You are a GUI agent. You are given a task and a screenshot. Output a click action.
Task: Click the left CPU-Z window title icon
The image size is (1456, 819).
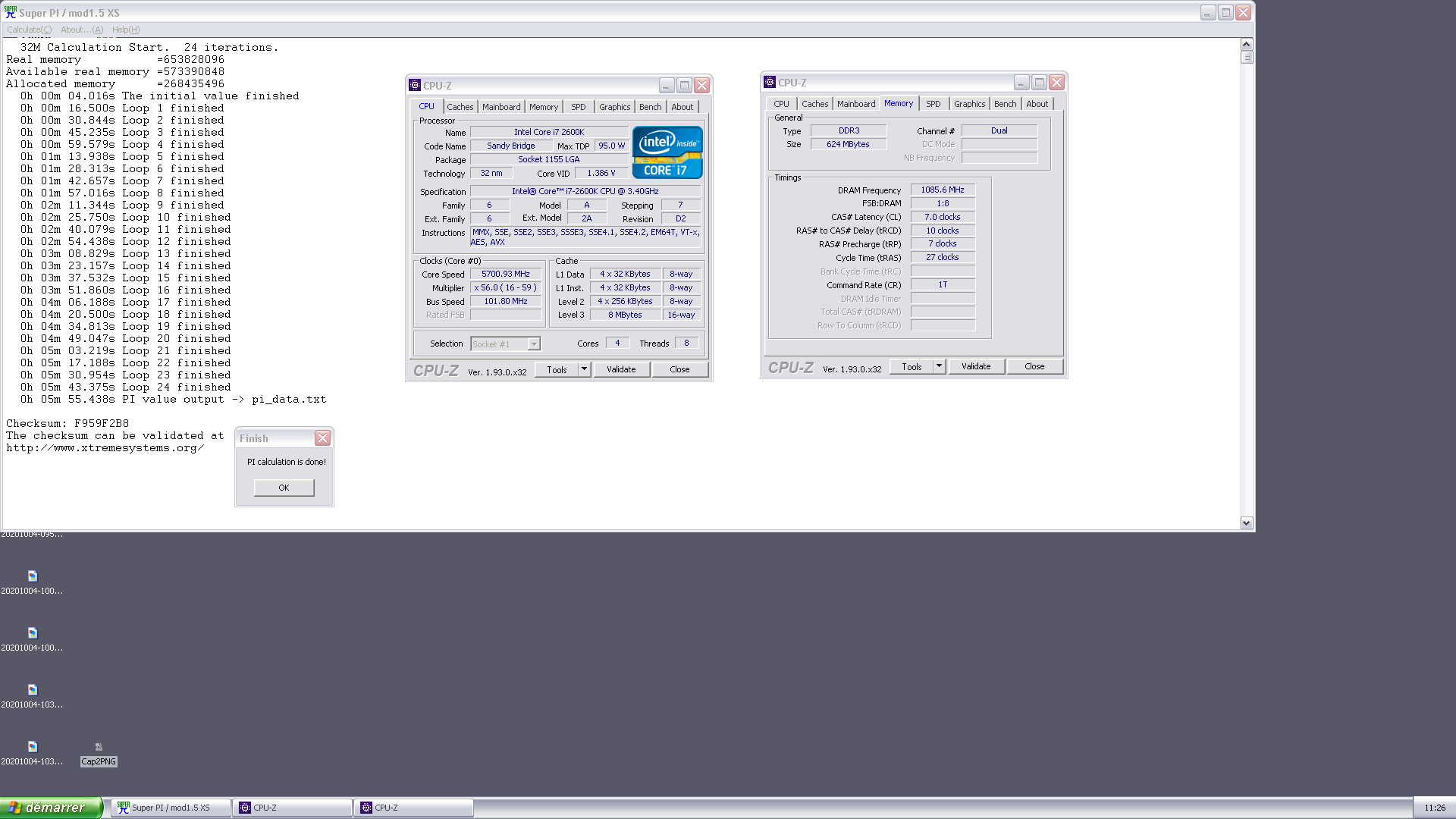[x=415, y=85]
